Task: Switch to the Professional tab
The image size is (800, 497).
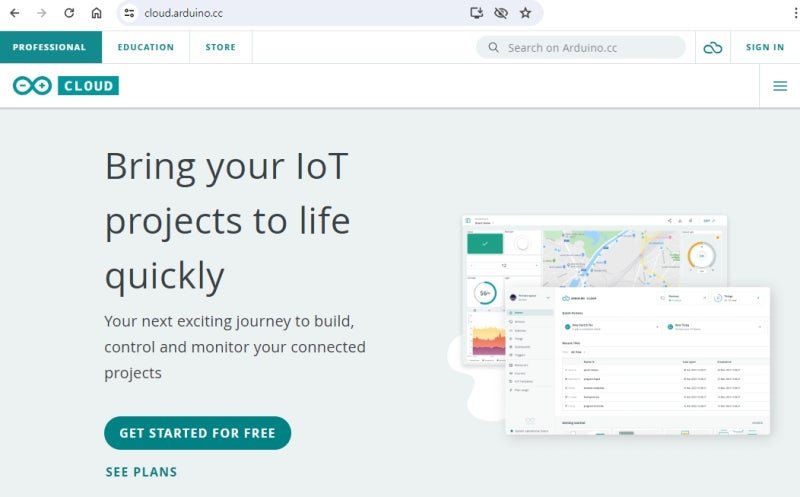Action: 49,47
